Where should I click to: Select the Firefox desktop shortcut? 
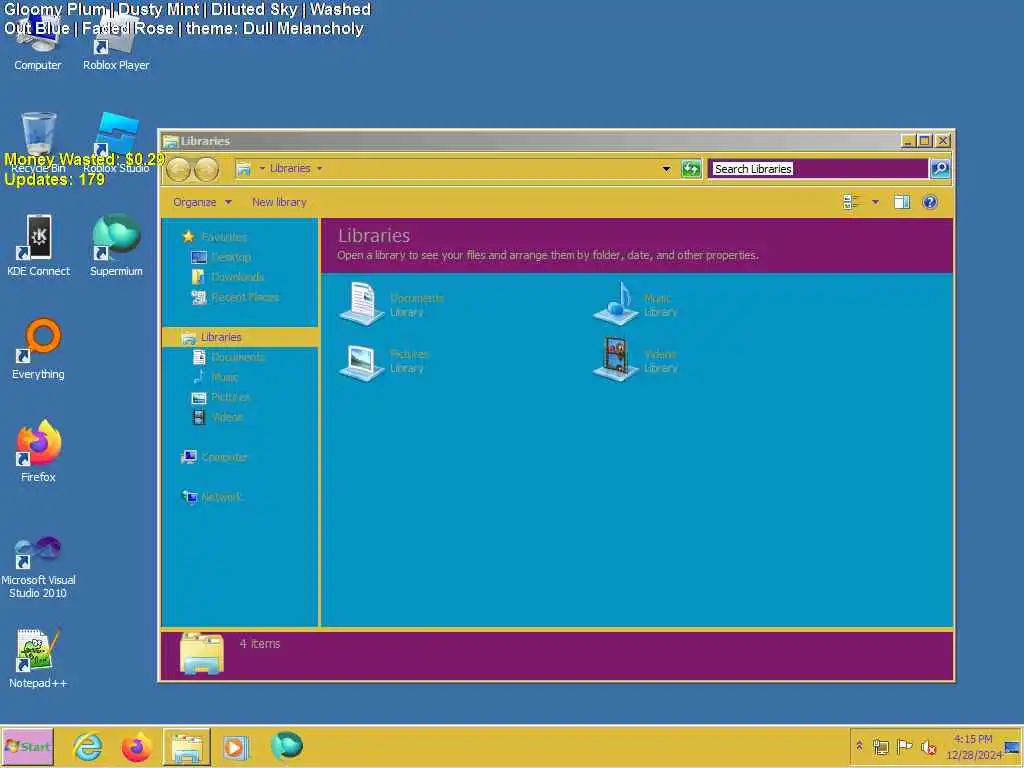tap(38, 451)
